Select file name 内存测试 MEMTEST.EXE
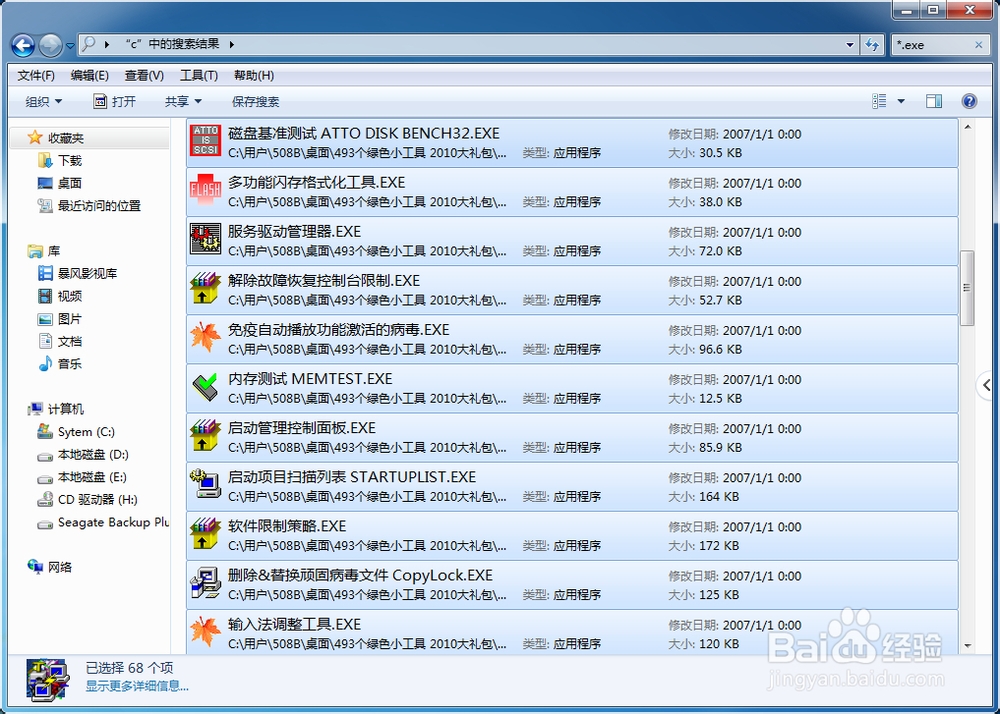 point(310,379)
